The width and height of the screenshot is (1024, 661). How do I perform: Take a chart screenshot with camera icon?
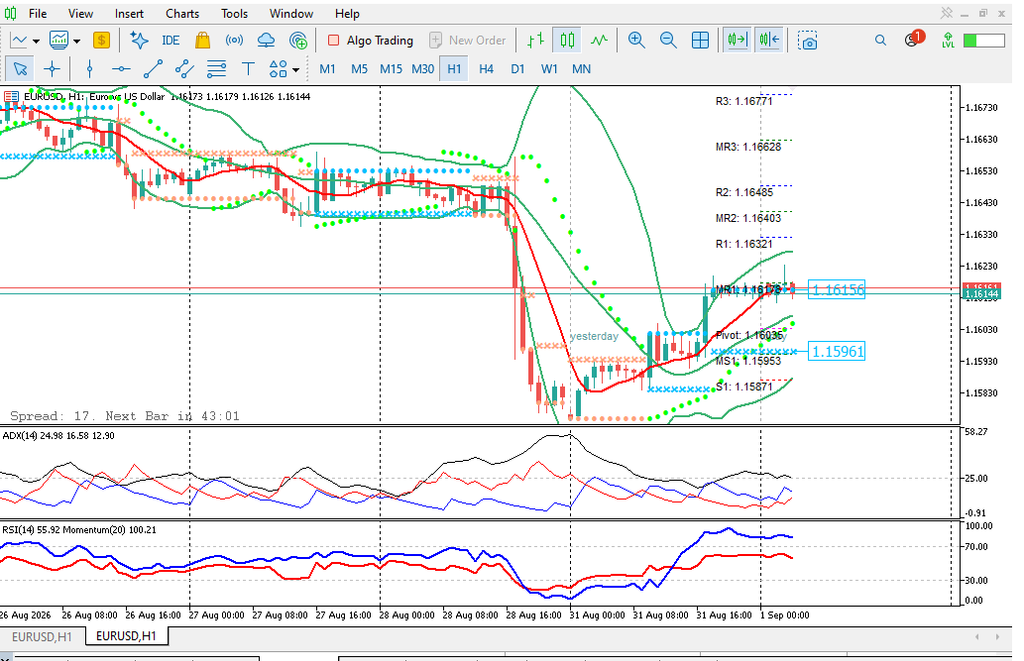[808, 40]
